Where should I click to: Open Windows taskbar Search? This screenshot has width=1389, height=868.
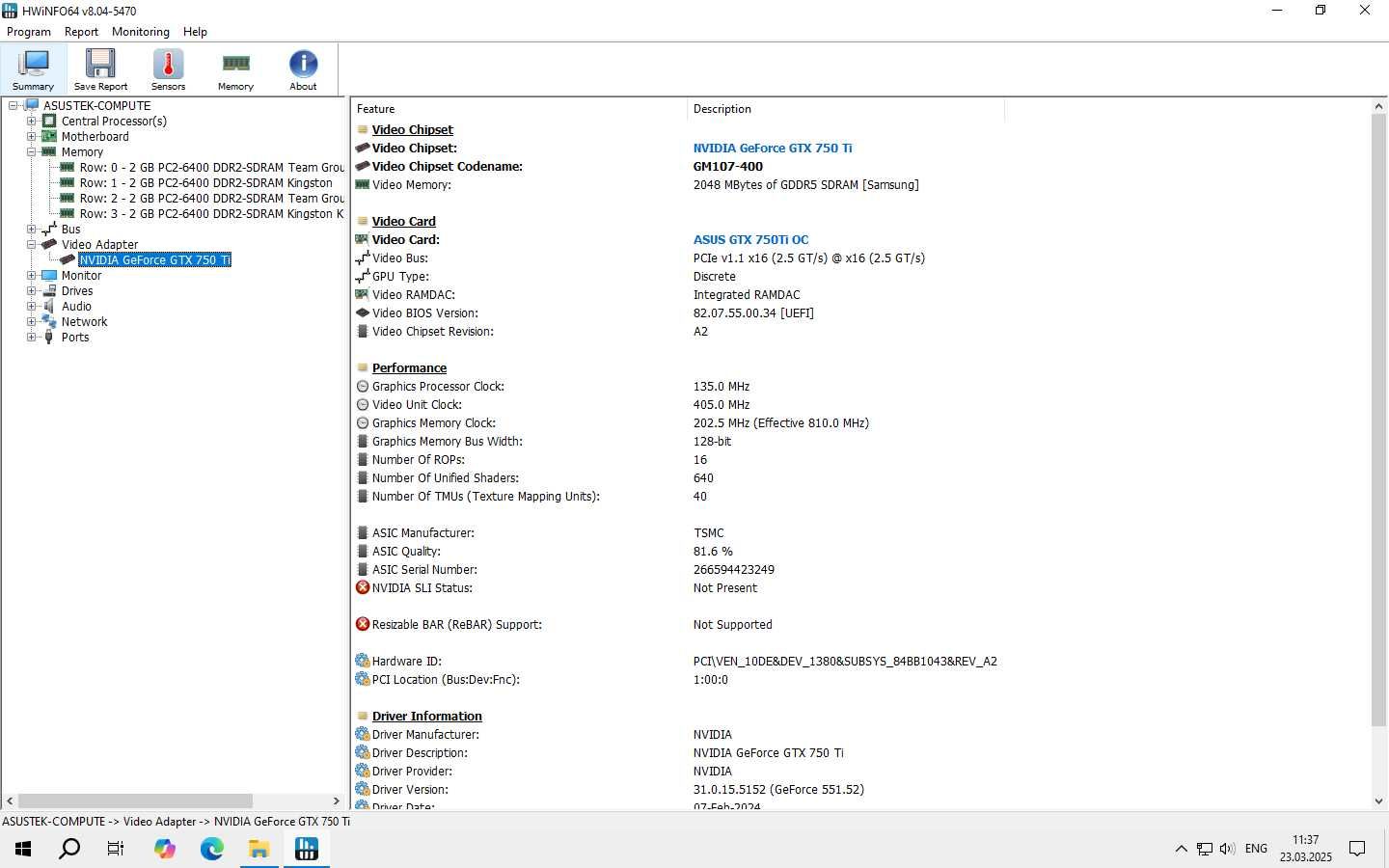pyautogui.click(x=69, y=849)
